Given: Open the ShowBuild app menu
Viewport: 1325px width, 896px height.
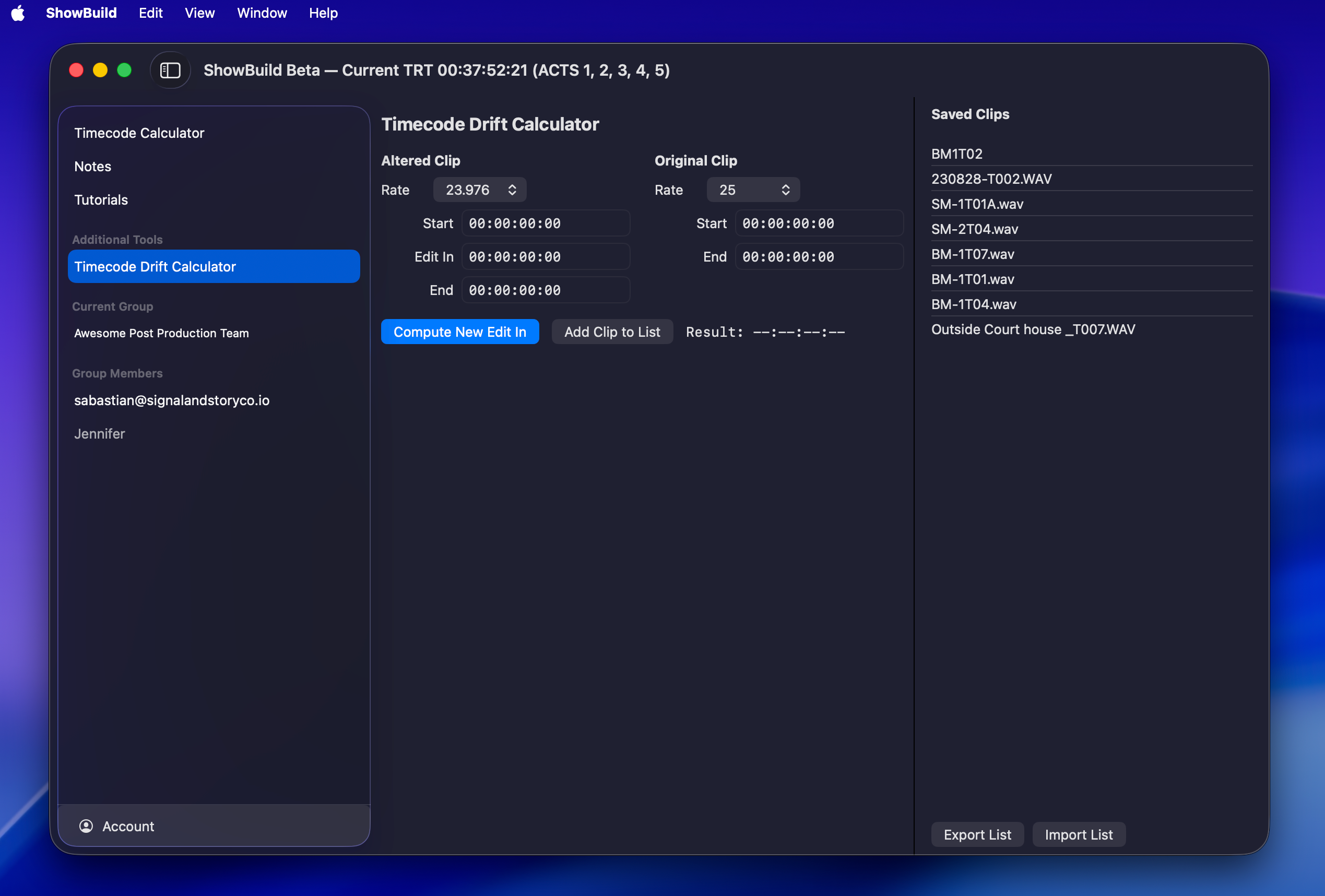Looking at the screenshot, I should point(81,13).
